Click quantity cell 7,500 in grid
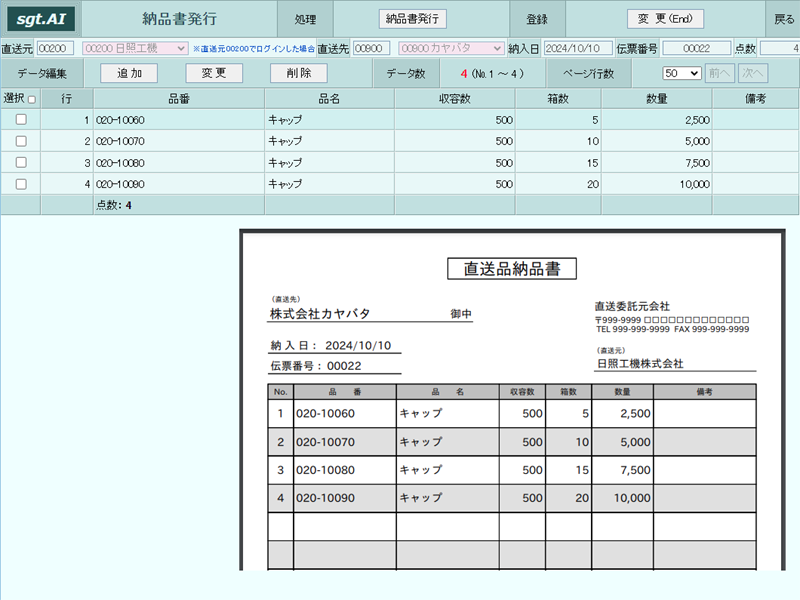 pos(657,163)
